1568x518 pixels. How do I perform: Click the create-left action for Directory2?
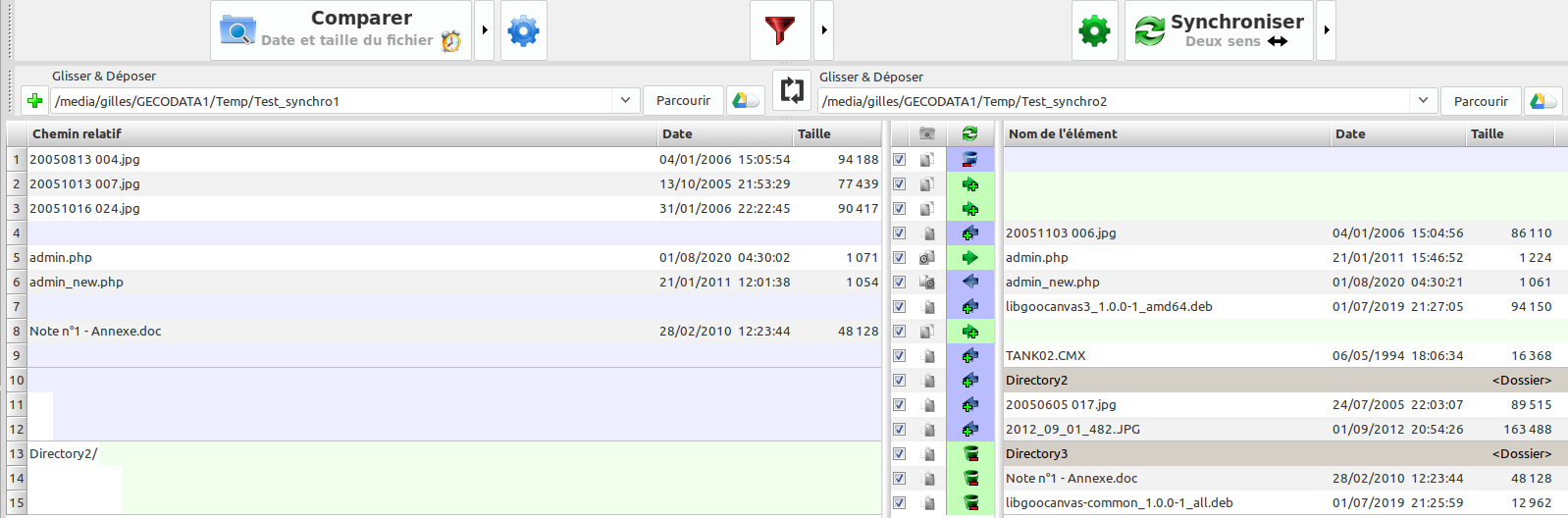pyautogui.click(x=969, y=380)
